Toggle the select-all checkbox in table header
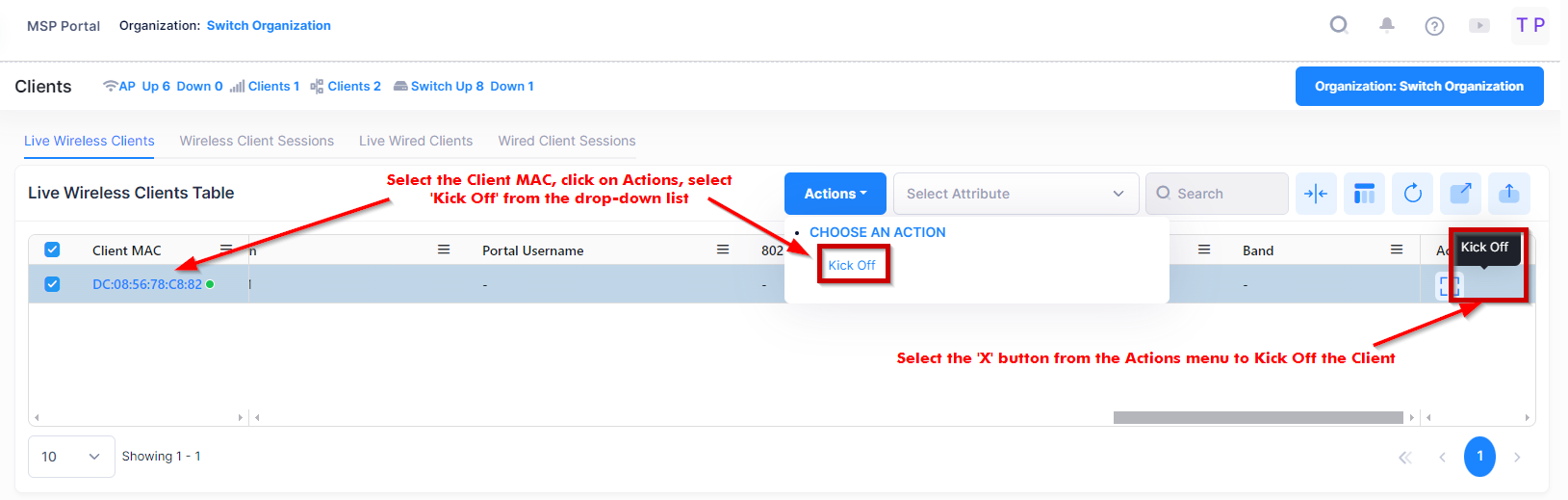This screenshot has width=1568, height=500. click(52, 250)
